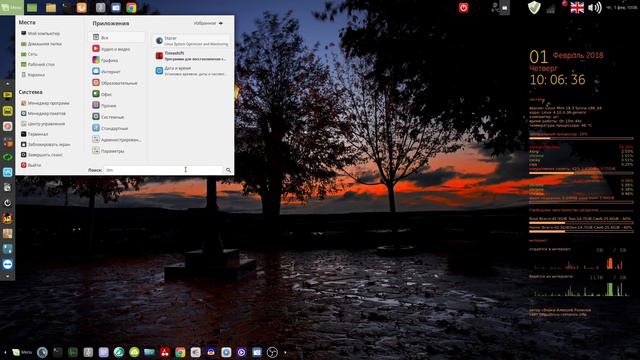Open the folder launcher in top panel
The image size is (640, 360).
click(x=51, y=8)
